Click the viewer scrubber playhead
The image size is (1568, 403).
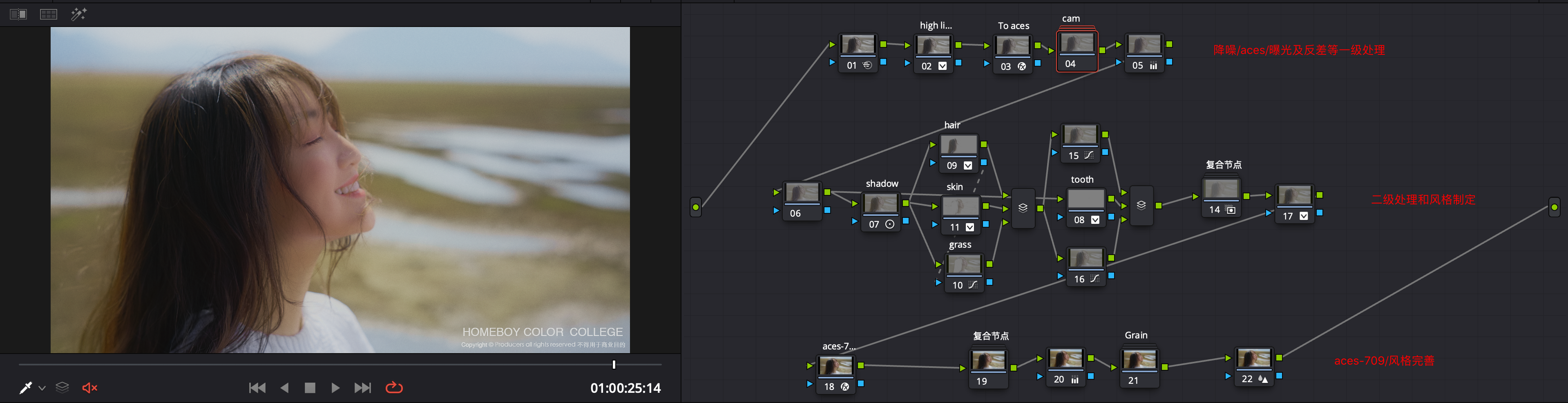pos(614,364)
